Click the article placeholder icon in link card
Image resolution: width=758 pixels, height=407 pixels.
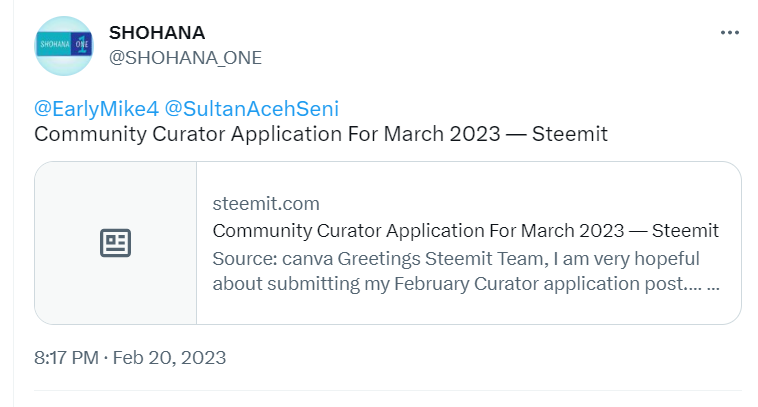(116, 243)
